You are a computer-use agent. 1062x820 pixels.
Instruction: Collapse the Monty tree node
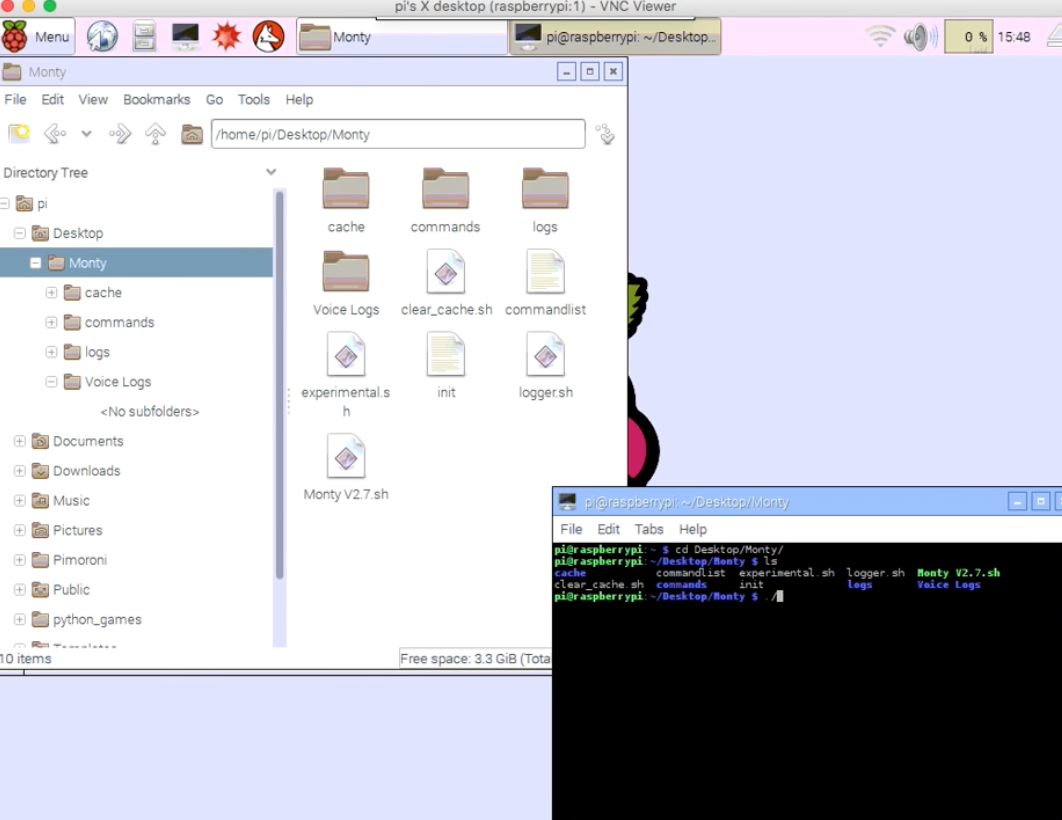click(35, 263)
